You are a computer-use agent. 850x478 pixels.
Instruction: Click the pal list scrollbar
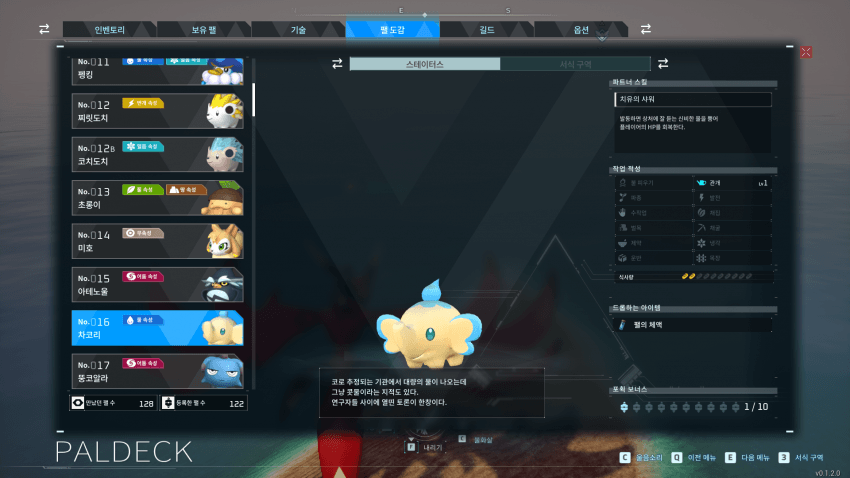253,99
